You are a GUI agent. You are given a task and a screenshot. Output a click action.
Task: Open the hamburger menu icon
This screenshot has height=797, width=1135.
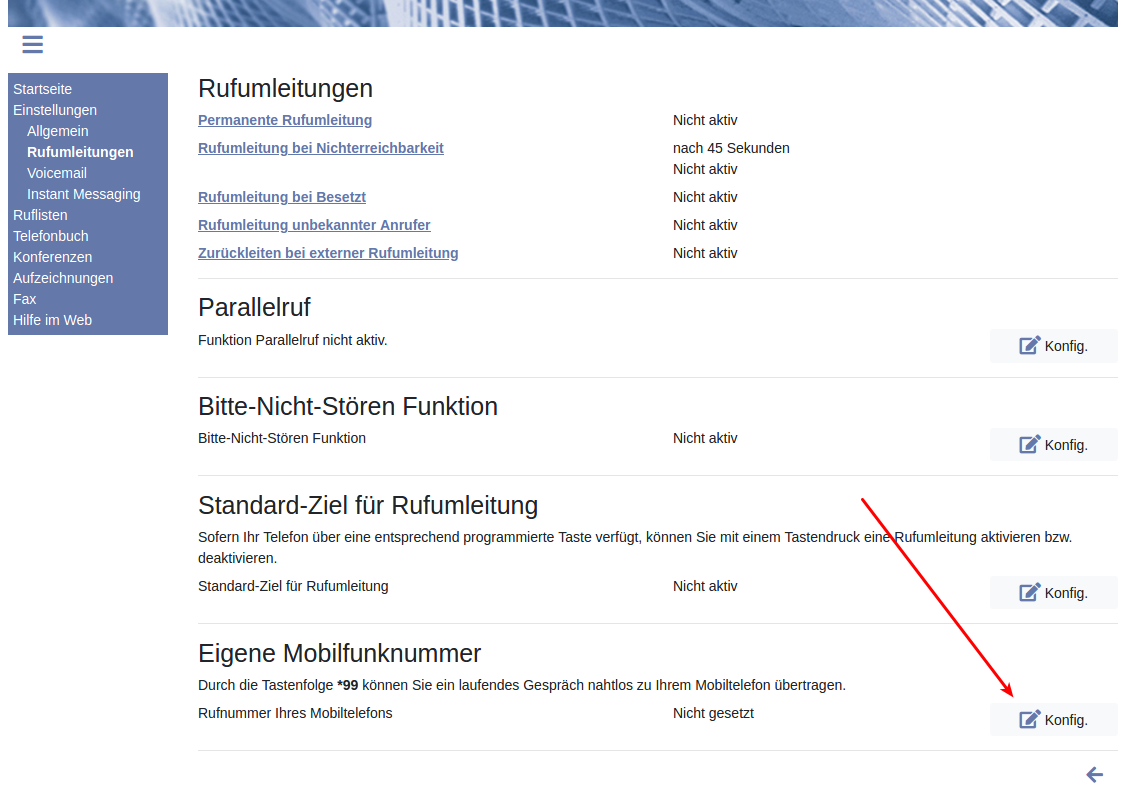pyautogui.click(x=32, y=44)
